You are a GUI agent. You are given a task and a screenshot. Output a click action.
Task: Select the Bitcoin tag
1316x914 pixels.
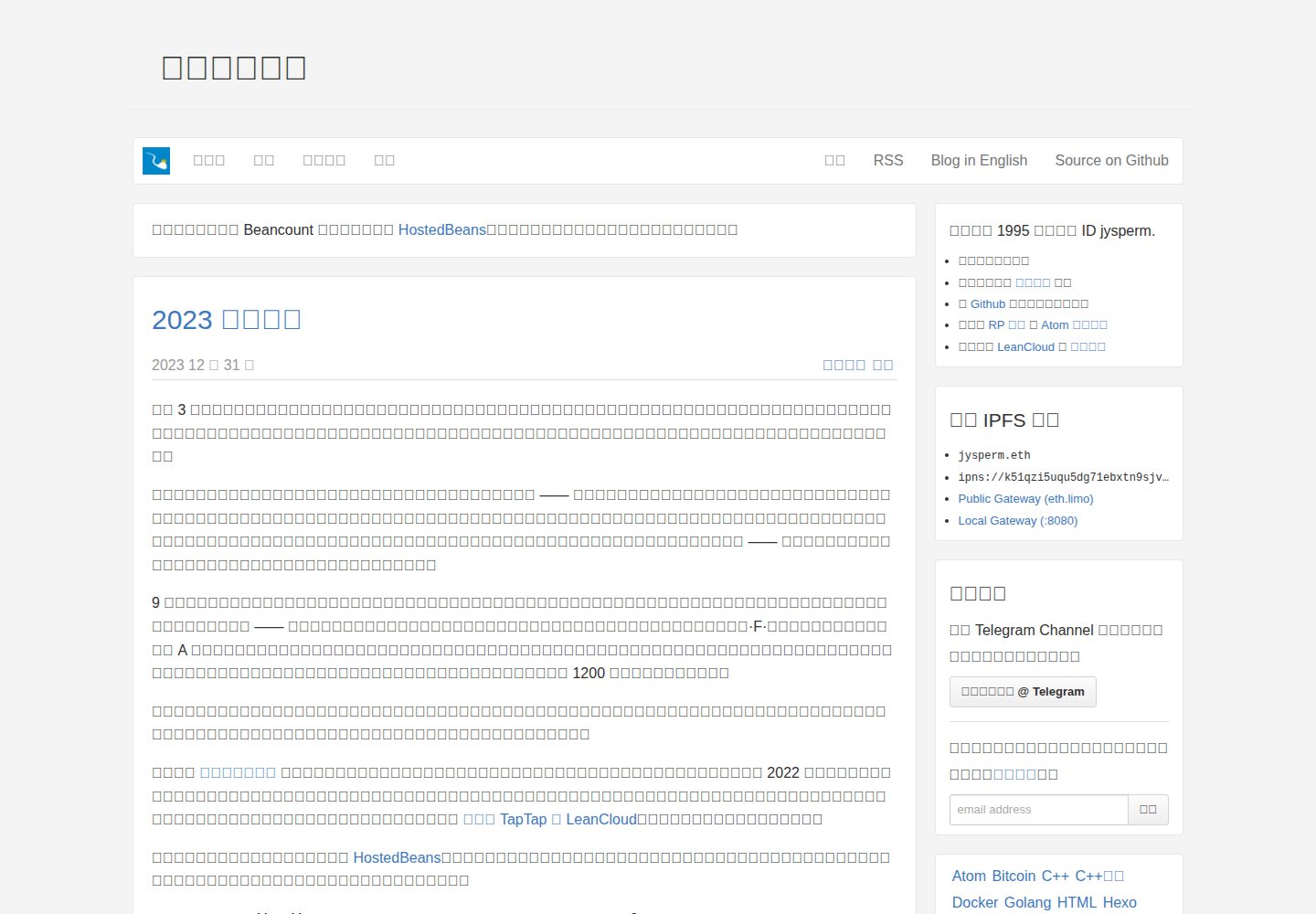click(1014, 877)
